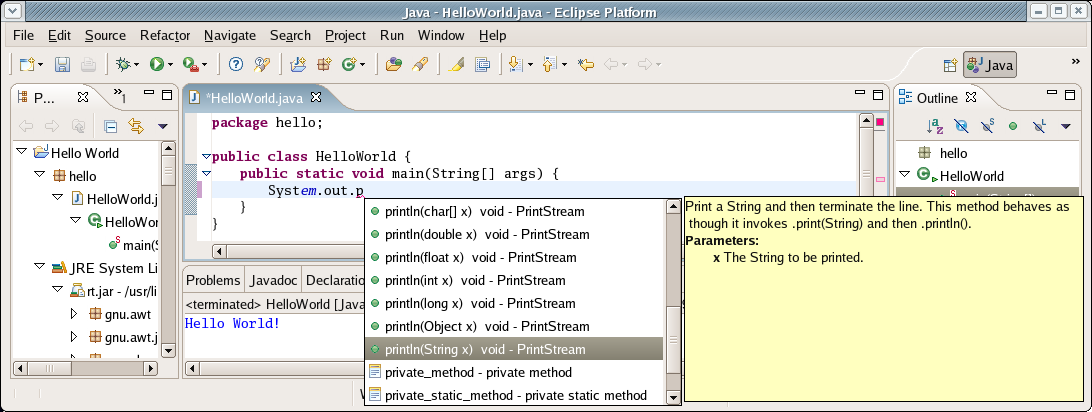This screenshot has width=1092, height=412.
Task: Click the Open Perspective icon
Action: coord(951,65)
